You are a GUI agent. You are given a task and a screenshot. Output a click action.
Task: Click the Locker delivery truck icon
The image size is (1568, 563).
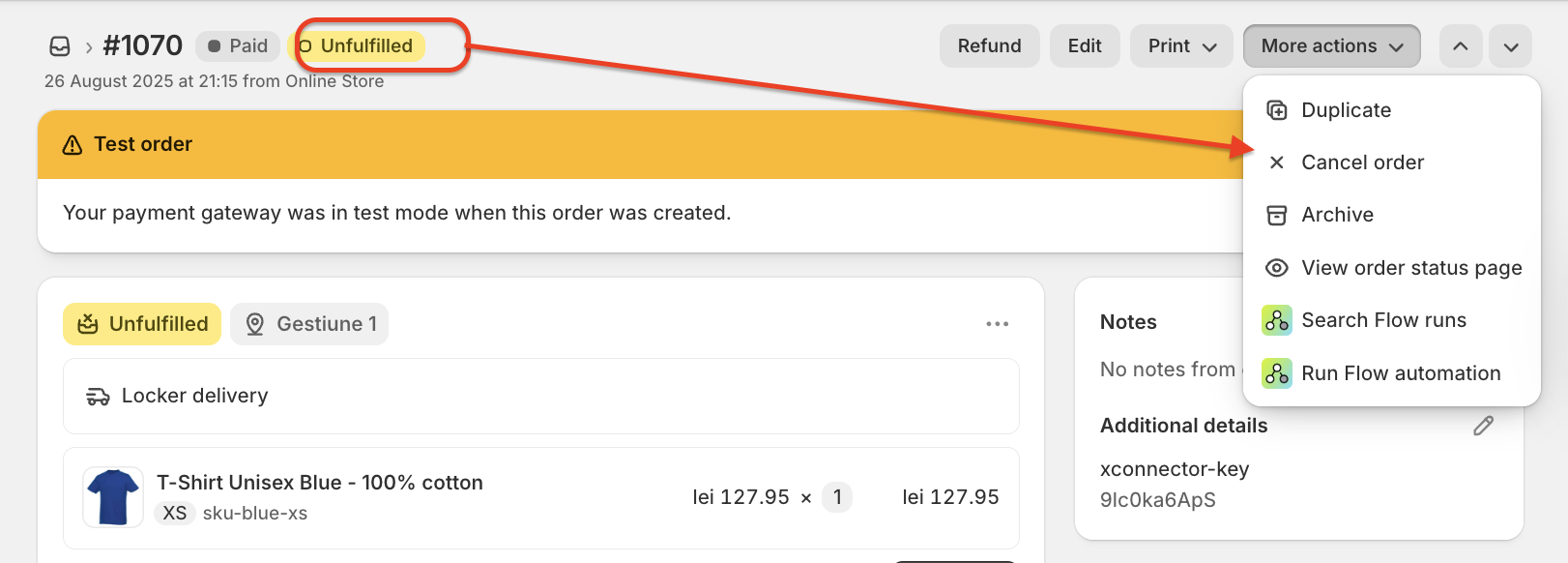pos(98,397)
